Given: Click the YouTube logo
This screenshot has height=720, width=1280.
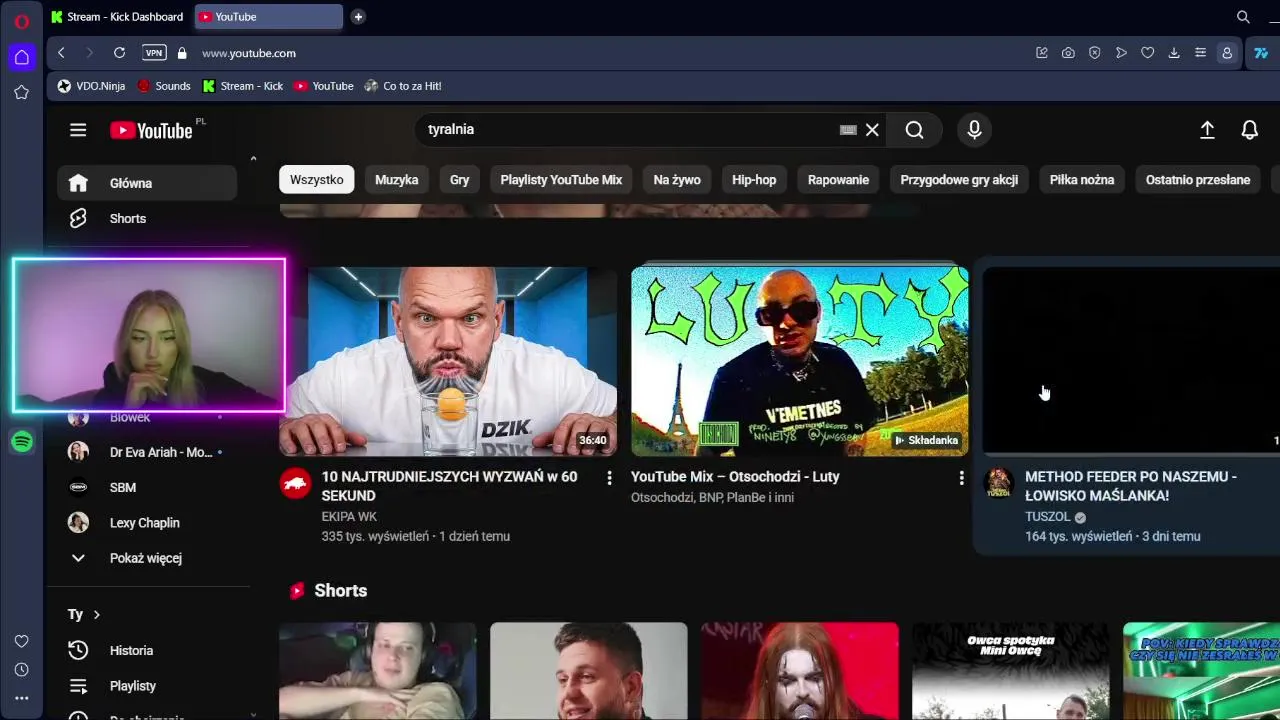Looking at the screenshot, I should [151, 130].
